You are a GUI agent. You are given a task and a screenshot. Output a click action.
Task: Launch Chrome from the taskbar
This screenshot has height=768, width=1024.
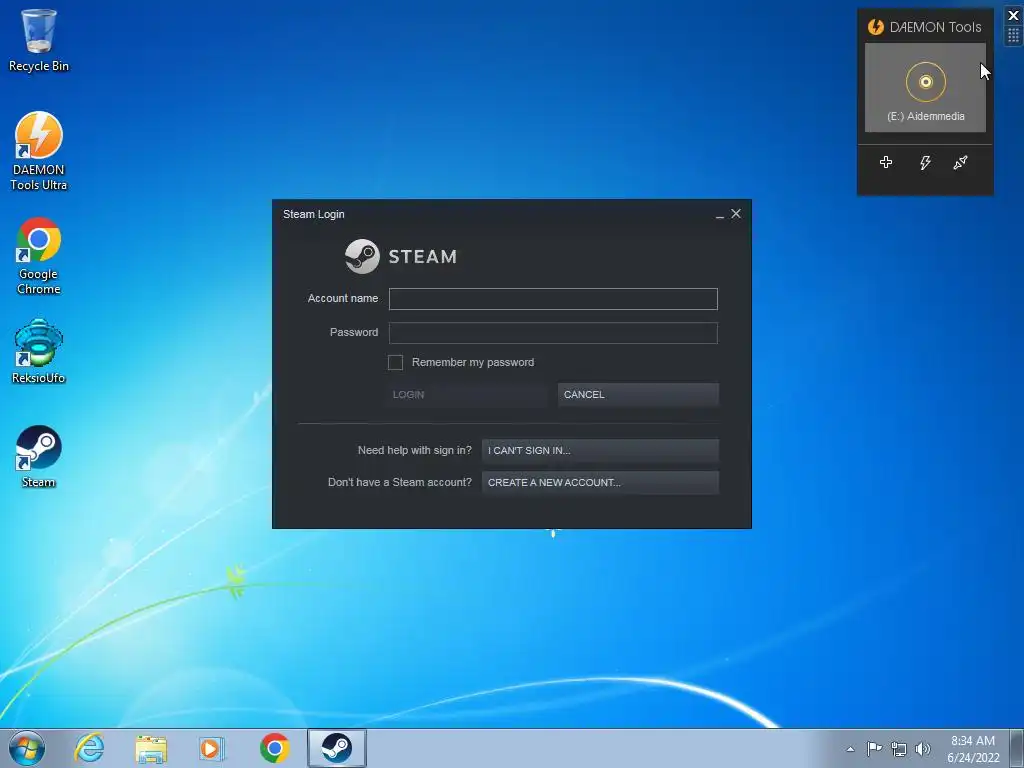[274, 748]
